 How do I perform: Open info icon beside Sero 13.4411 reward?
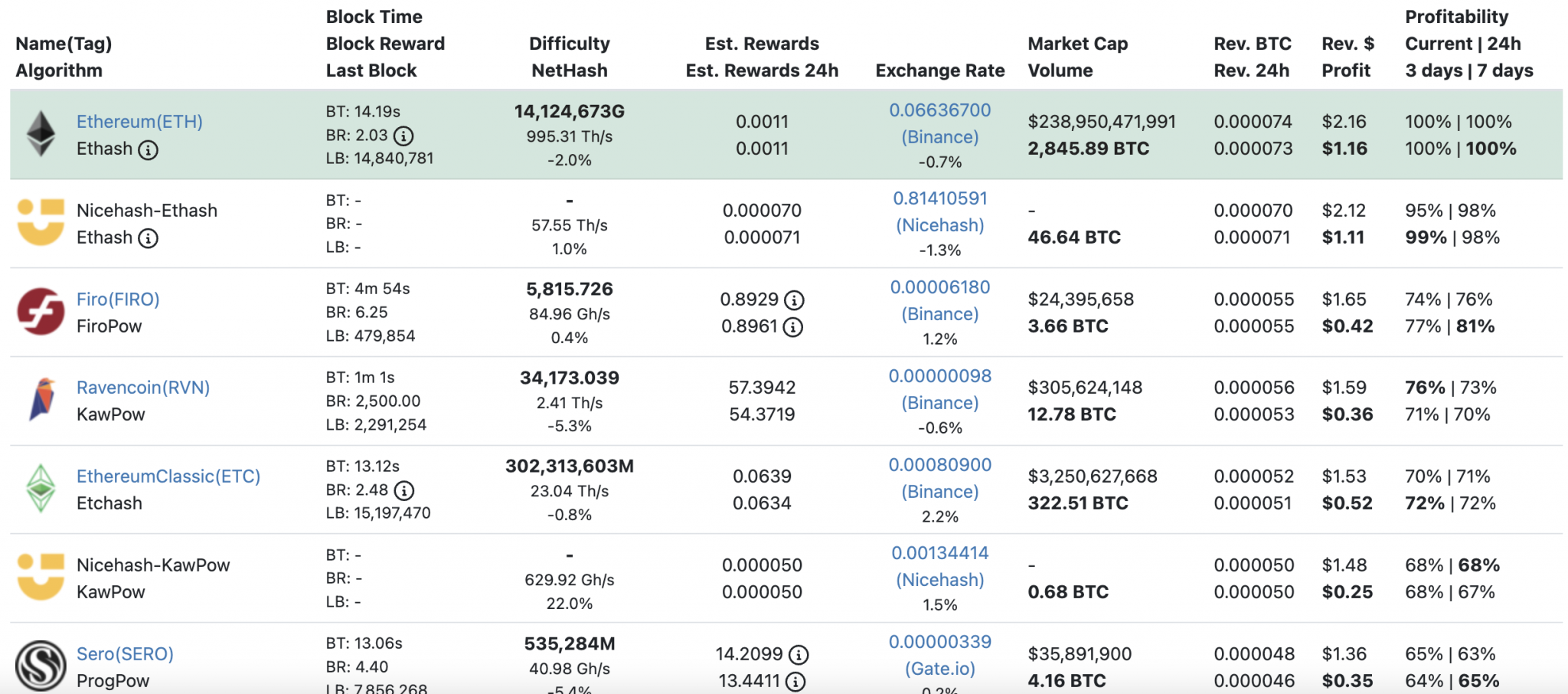tap(795, 682)
